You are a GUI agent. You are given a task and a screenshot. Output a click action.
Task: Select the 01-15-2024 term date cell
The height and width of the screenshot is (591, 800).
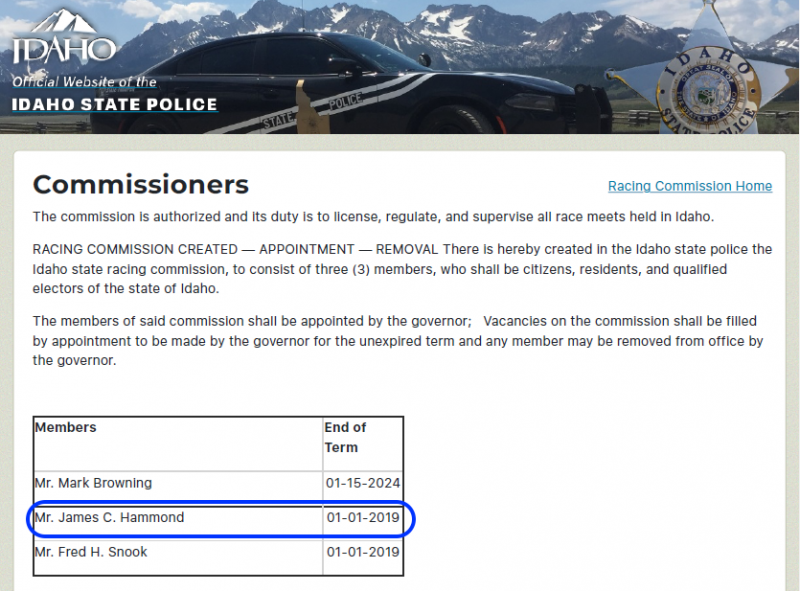pyautogui.click(x=362, y=484)
